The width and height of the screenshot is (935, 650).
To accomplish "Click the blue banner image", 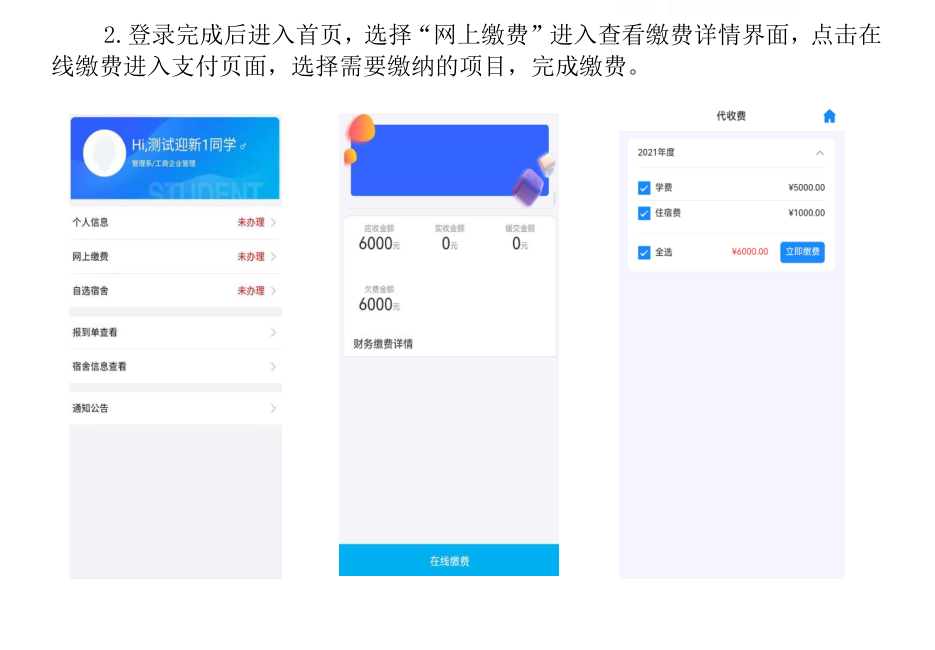I will [x=449, y=160].
